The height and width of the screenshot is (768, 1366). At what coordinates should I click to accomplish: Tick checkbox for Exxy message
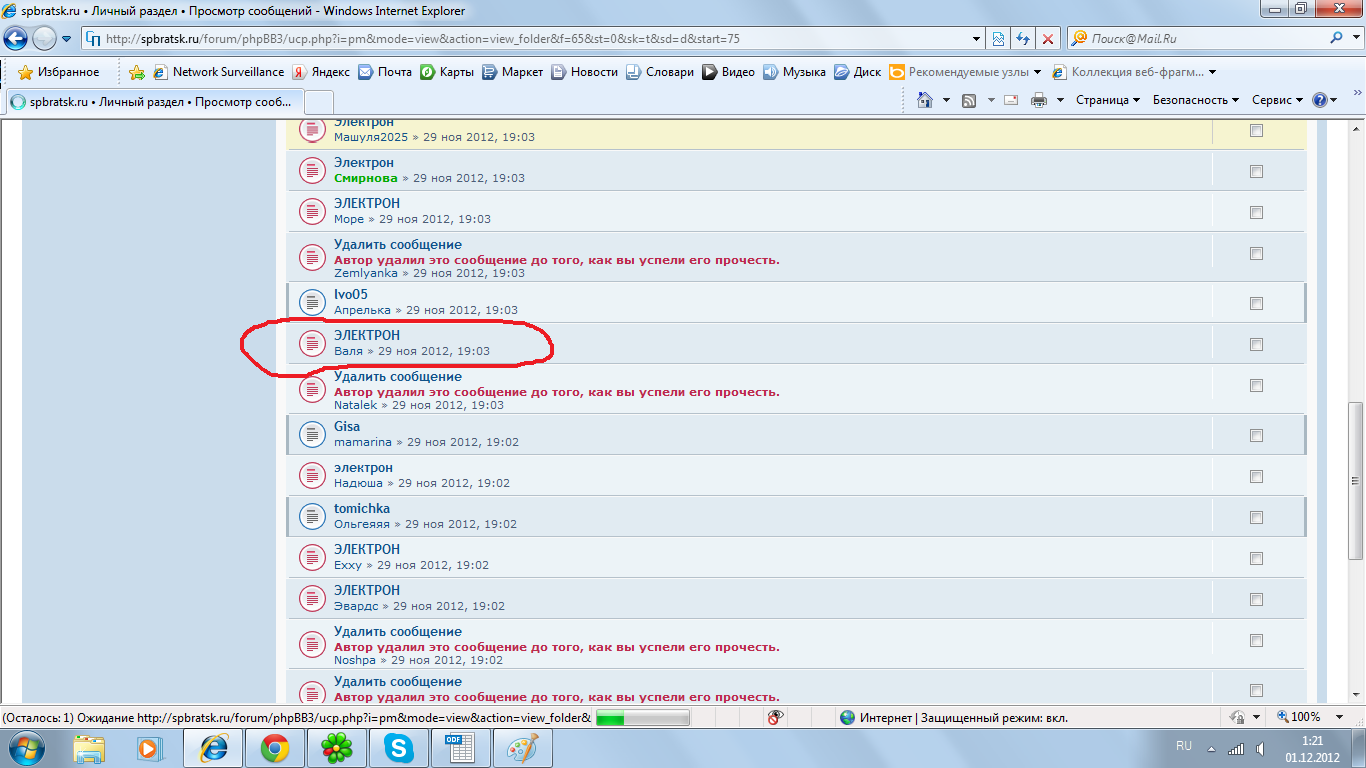click(1256, 558)
